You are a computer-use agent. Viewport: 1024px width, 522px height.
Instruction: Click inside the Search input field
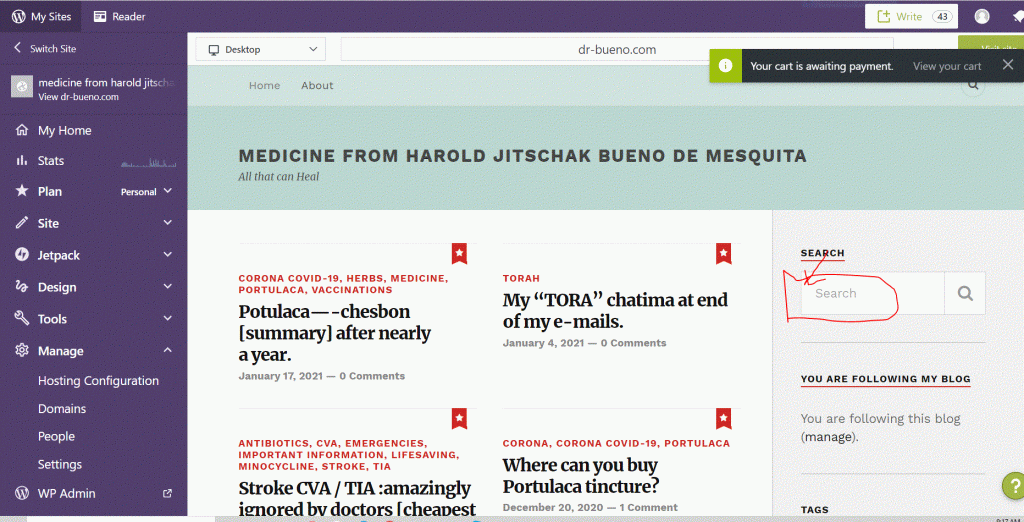click(x=872, y=294)
